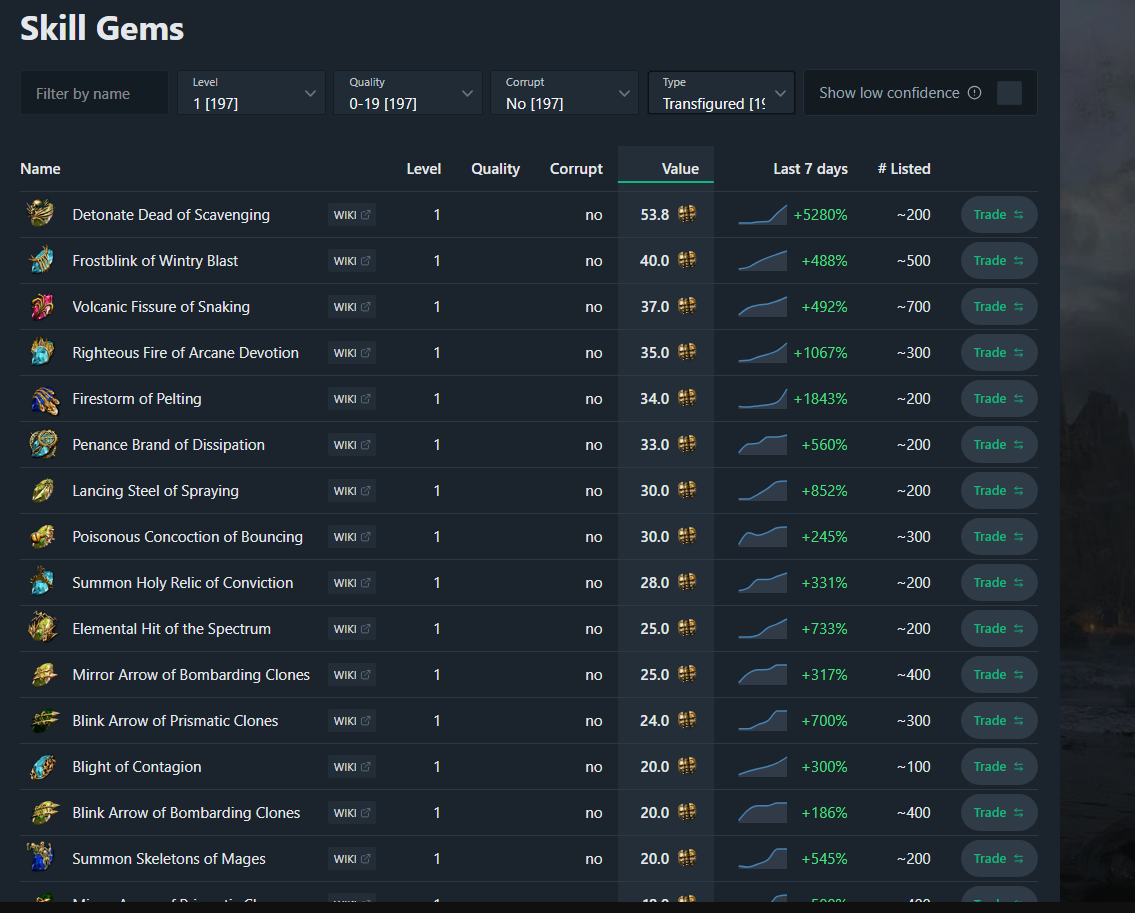Open Trade for Summon Skeletons of Mages
This screenshot has height=913, width=1135.
(999, 858)
